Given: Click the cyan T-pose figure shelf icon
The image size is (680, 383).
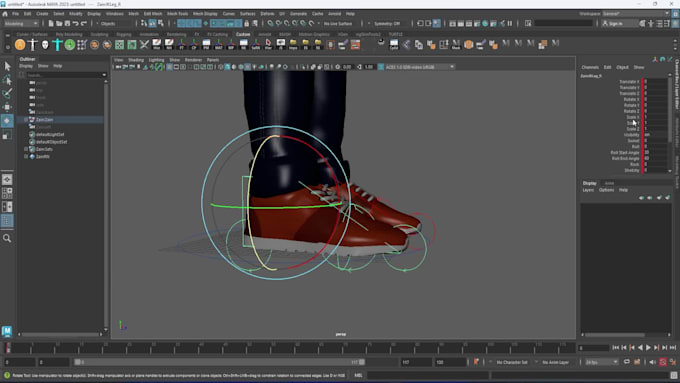Looking at the screenshot, I should point(57,44).
